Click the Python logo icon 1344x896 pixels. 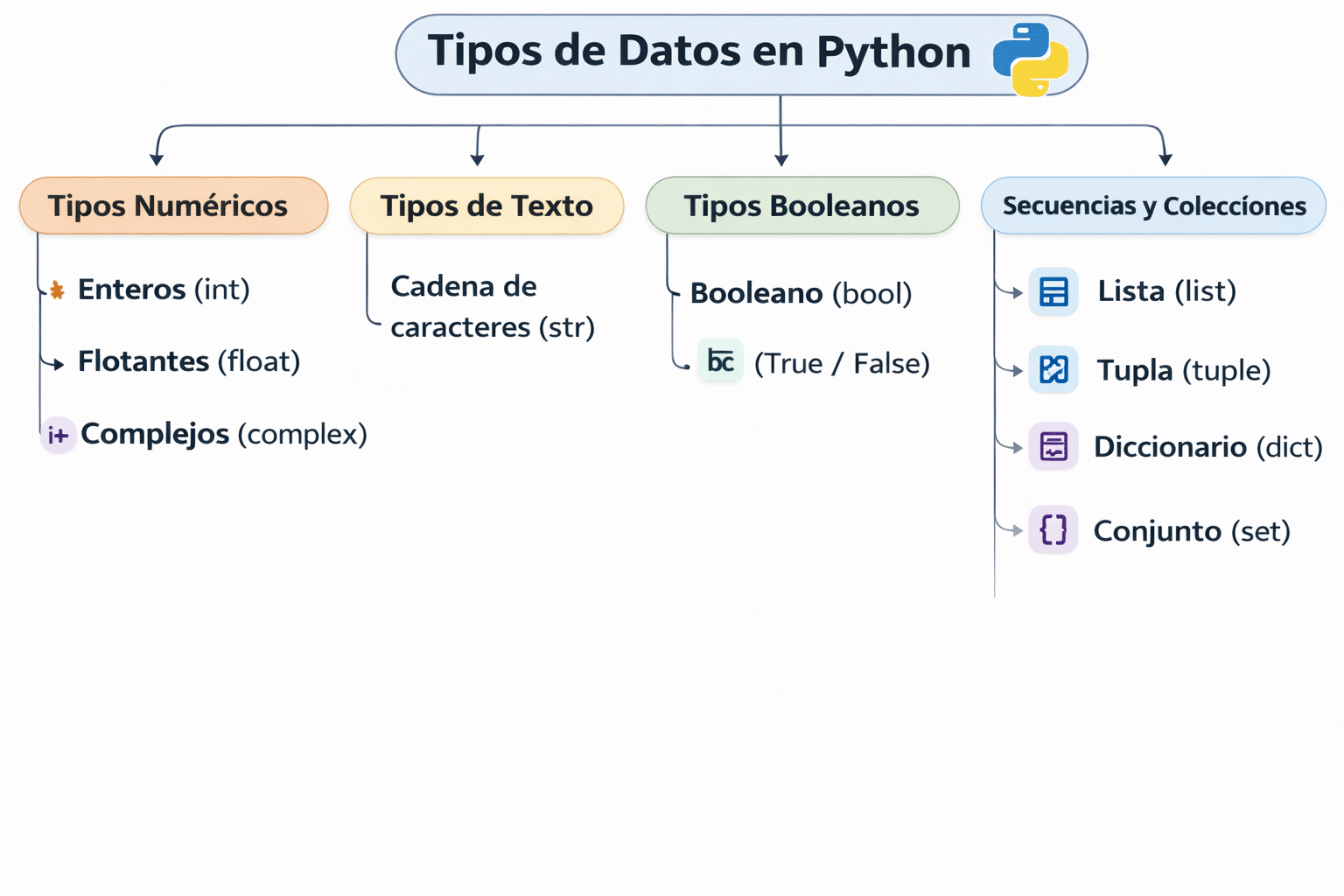tap(1031, 59)
